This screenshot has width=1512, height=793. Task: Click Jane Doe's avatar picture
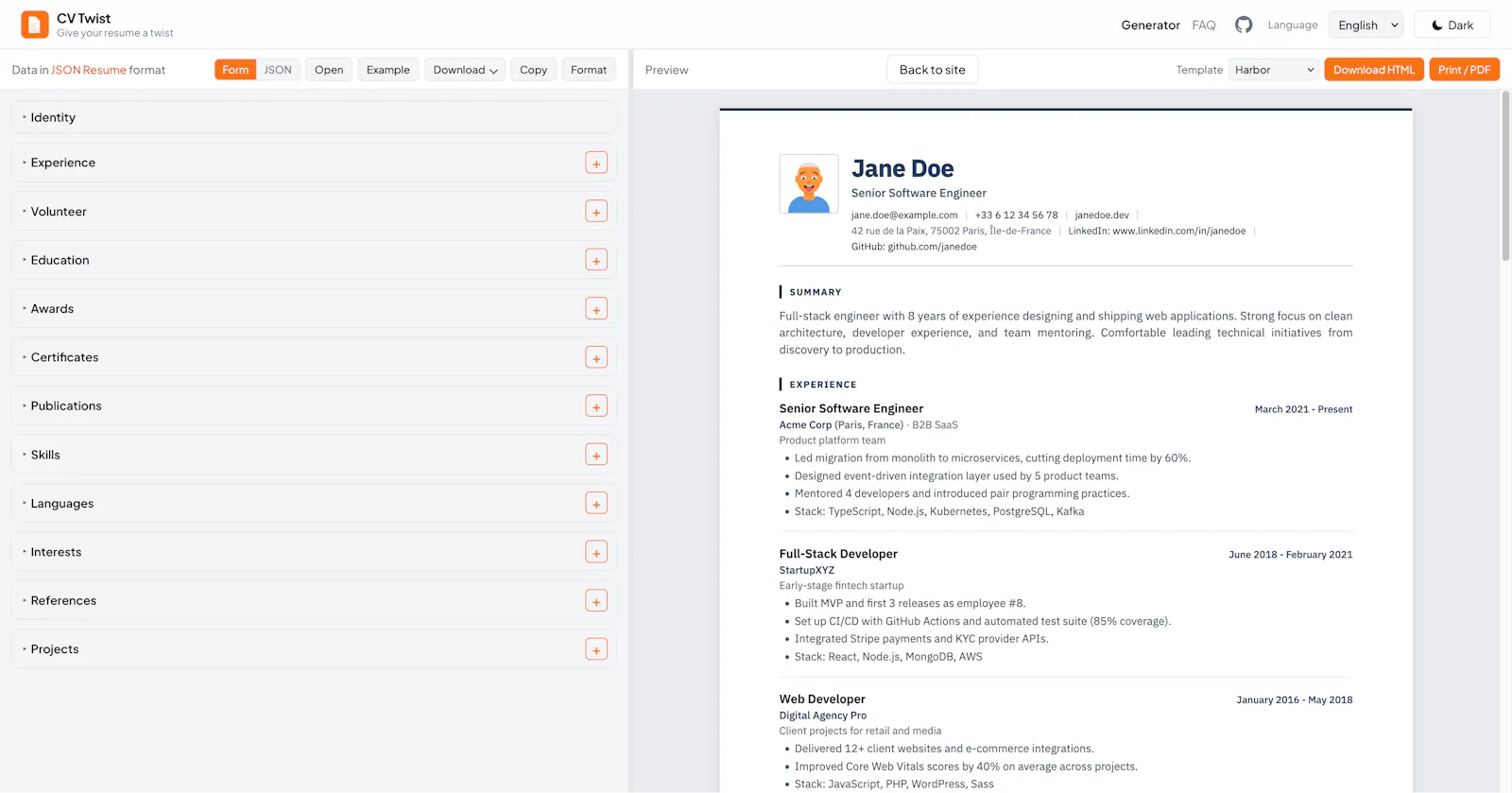(x=809, y=183)
